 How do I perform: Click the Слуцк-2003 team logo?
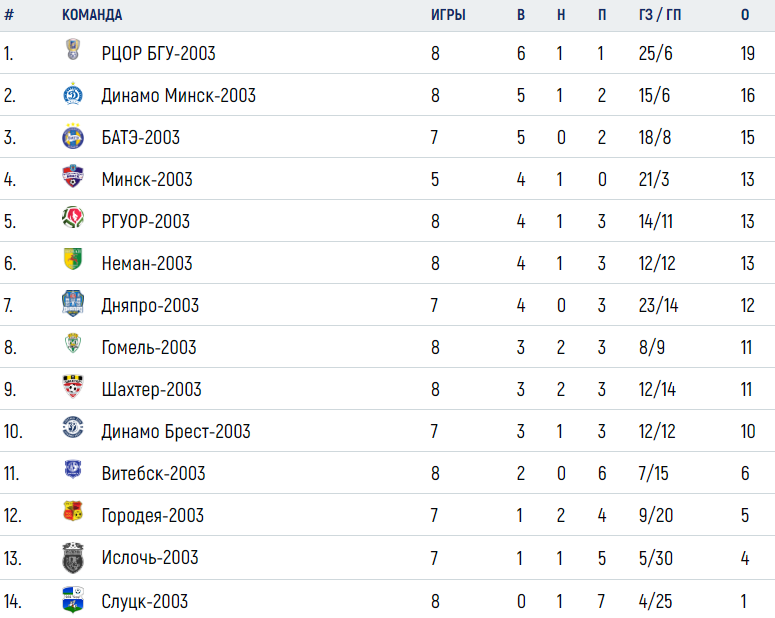[73, 599]
